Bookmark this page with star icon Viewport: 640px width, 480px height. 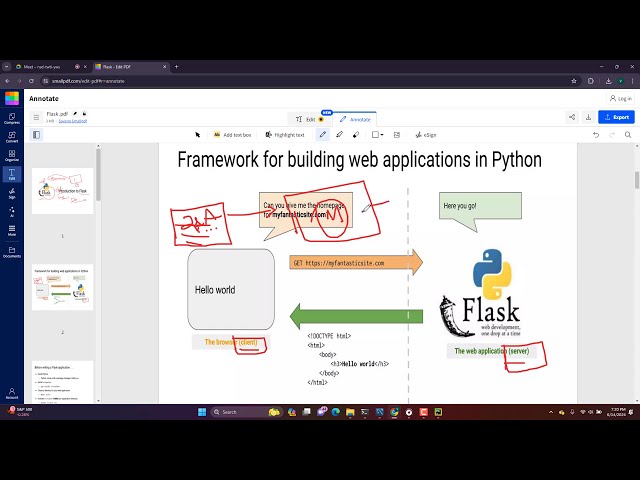(574, 81)
